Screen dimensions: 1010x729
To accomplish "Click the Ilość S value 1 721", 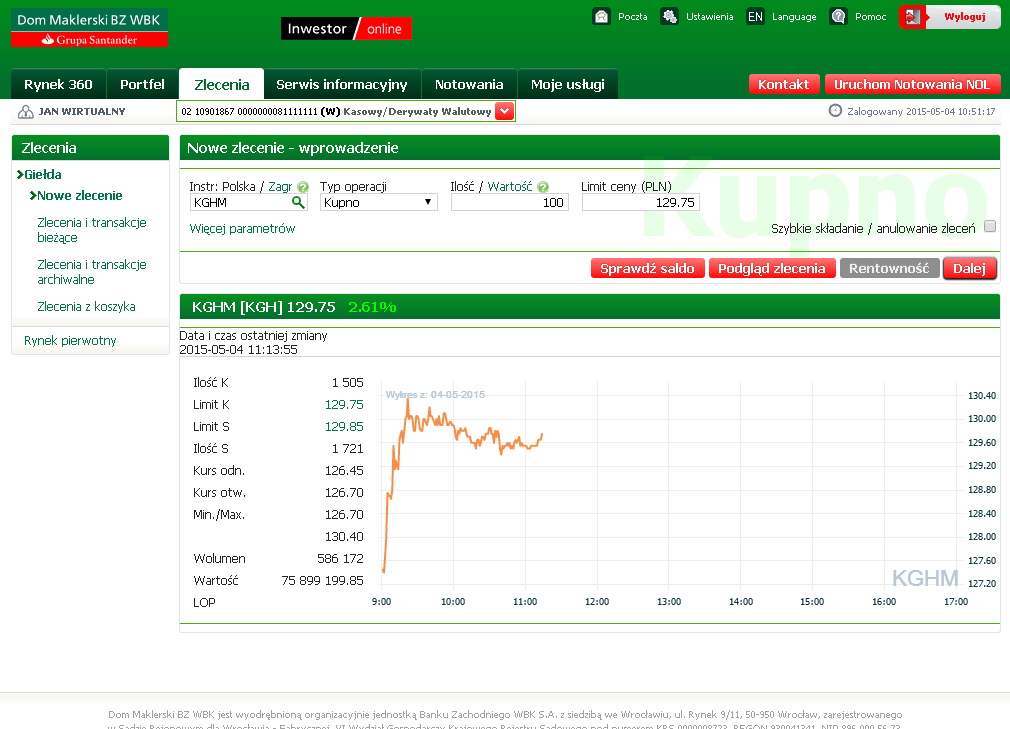I will (348, 448).
